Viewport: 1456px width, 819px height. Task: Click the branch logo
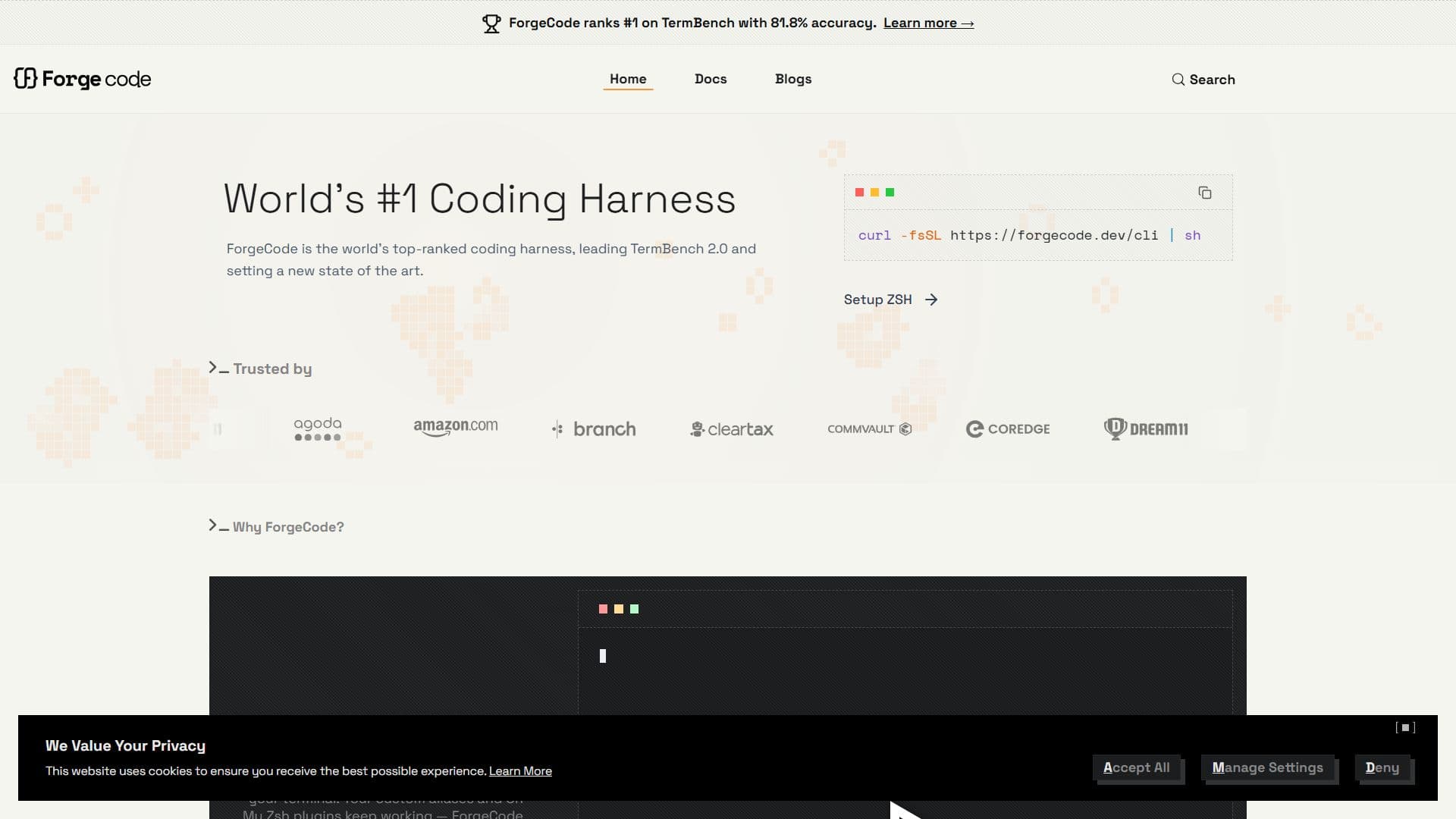[594, 429]
